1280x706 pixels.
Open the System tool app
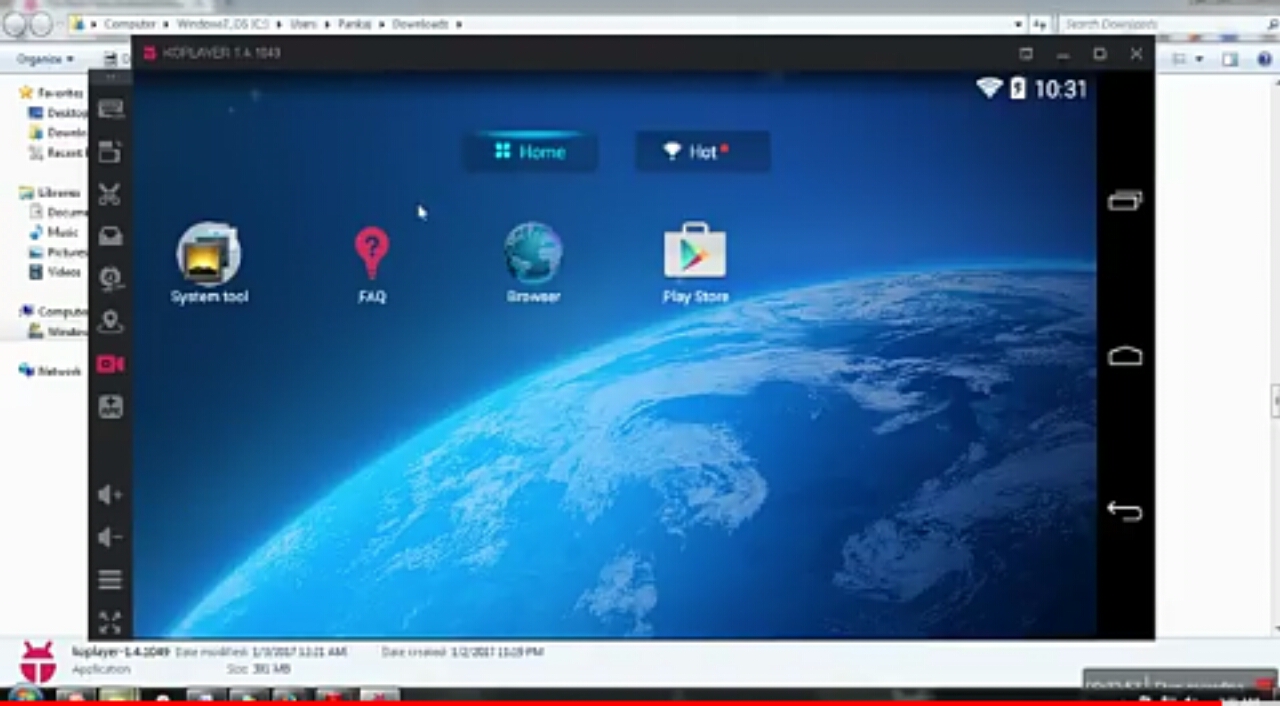click(x=209, y=264)
